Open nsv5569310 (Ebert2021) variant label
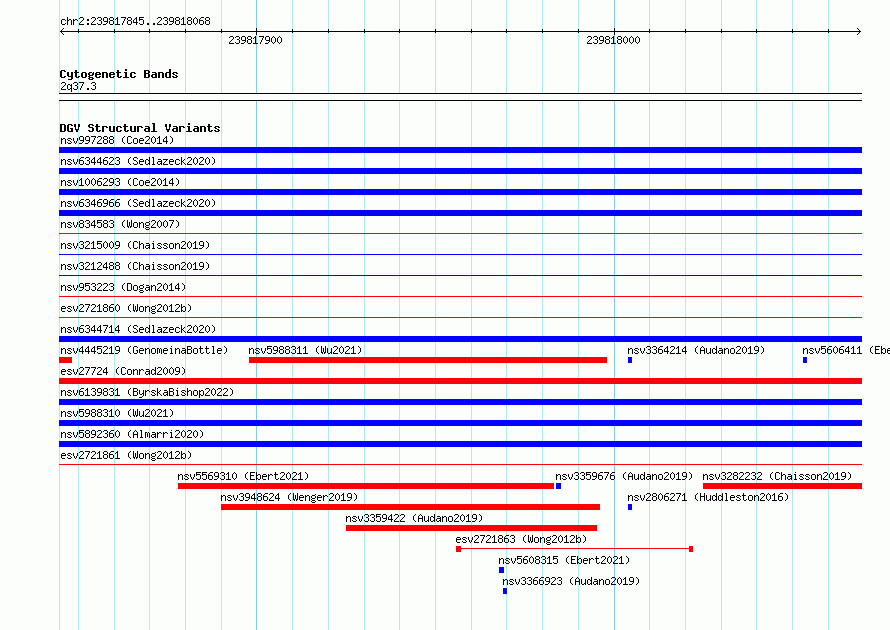Screen dimensions: 890x630 click(243, 476)
